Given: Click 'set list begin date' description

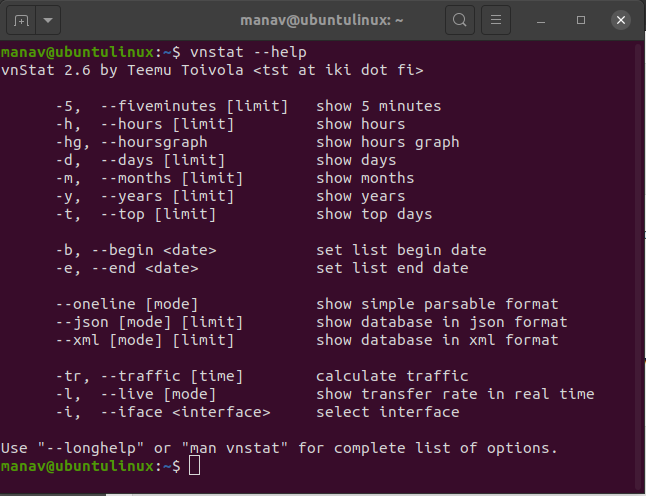Looking at the screenshot, I should [401, 250].
